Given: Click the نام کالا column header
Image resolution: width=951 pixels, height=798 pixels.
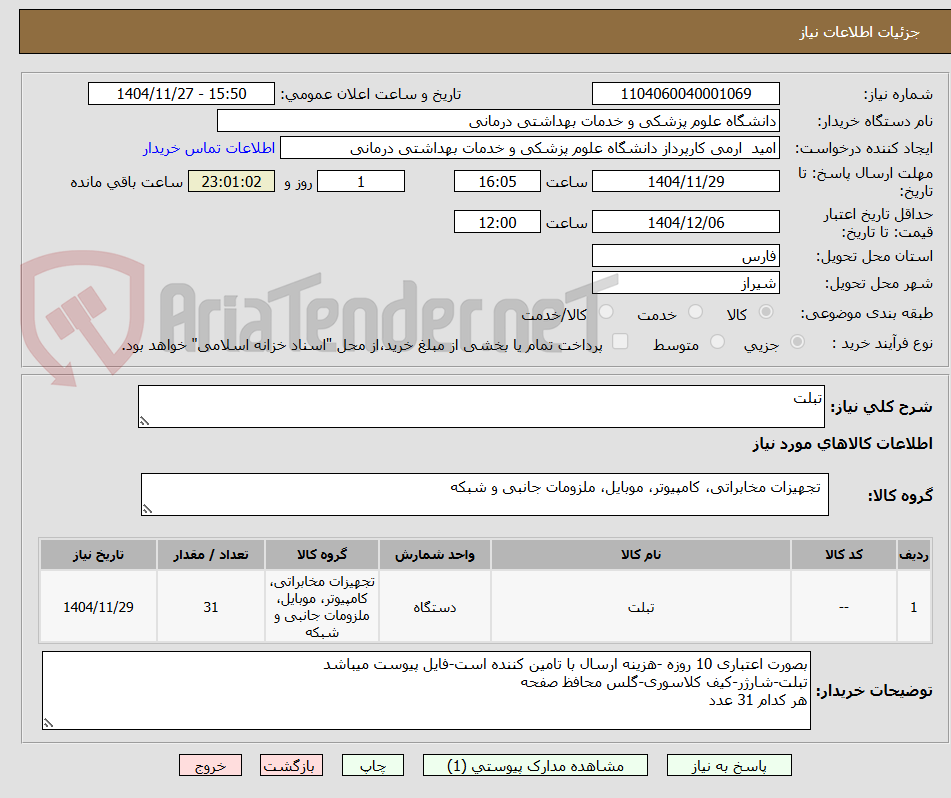Looking at the screenshot, I should [640, 554].
